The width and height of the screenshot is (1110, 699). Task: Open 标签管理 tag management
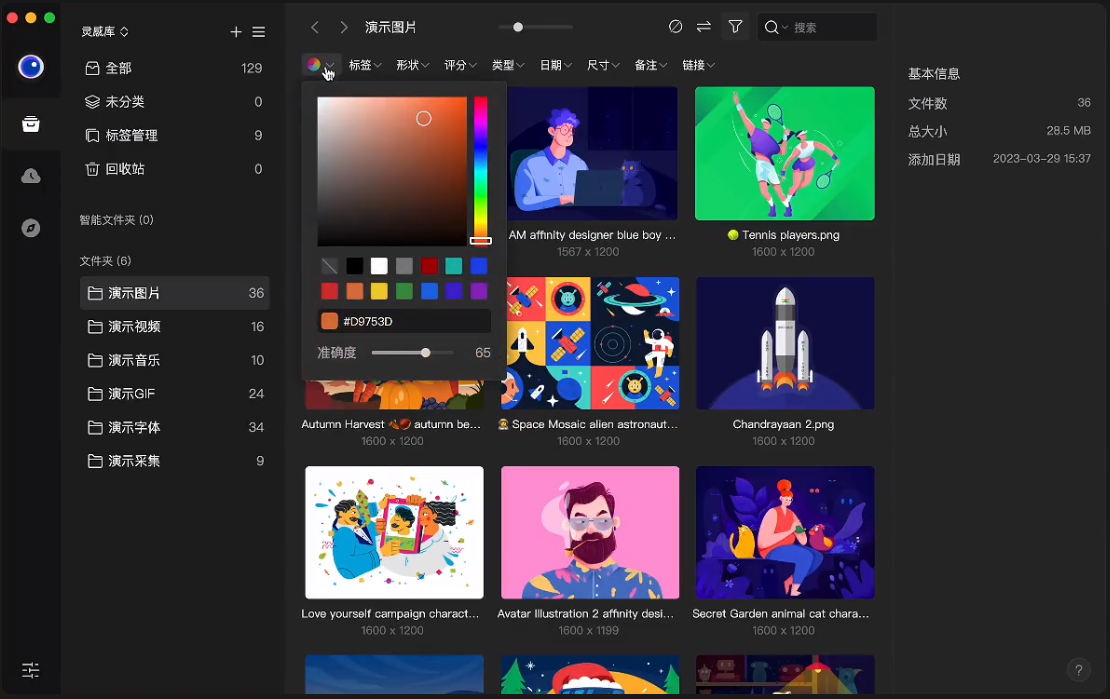[174, 135]
